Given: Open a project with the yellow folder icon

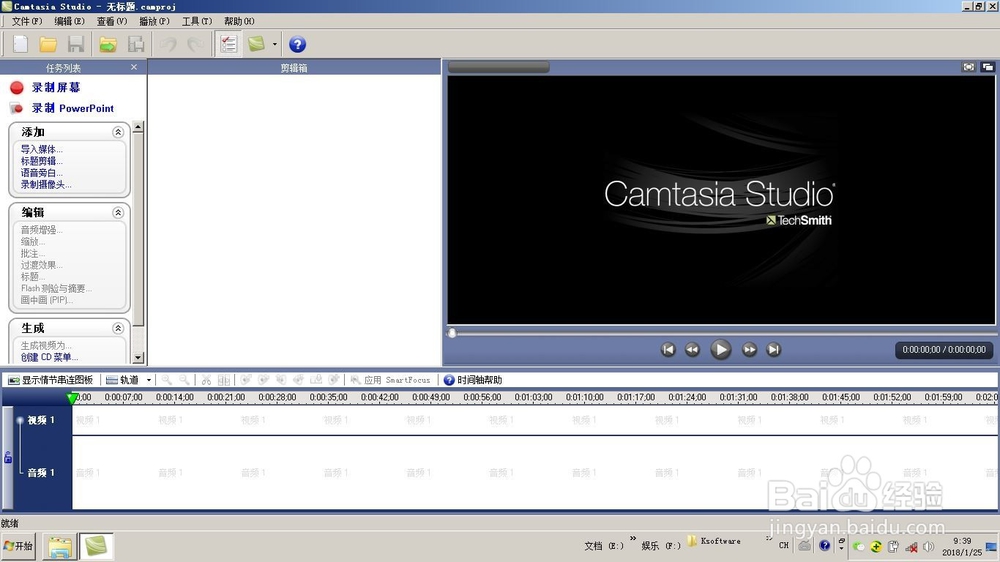Looking at the screenshot, I should (x=48, y=44).
